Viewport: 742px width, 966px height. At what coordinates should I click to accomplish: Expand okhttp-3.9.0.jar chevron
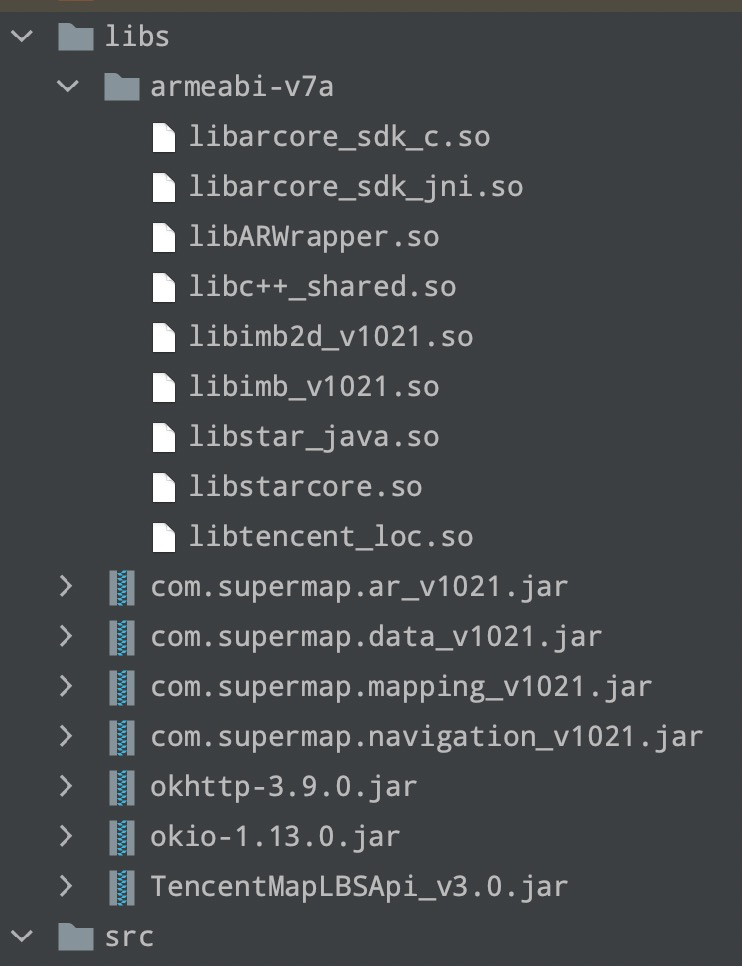67,786
